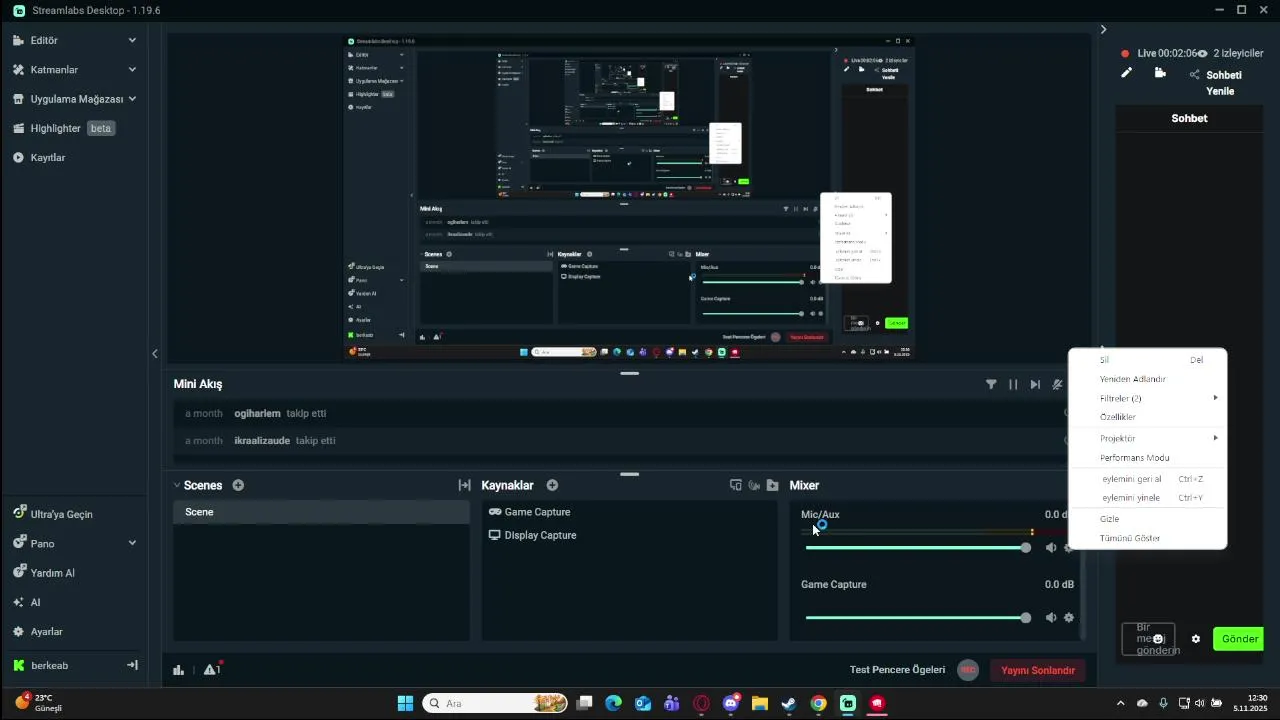Click the Mini Akış filter icon

click(x=991, y=384)
